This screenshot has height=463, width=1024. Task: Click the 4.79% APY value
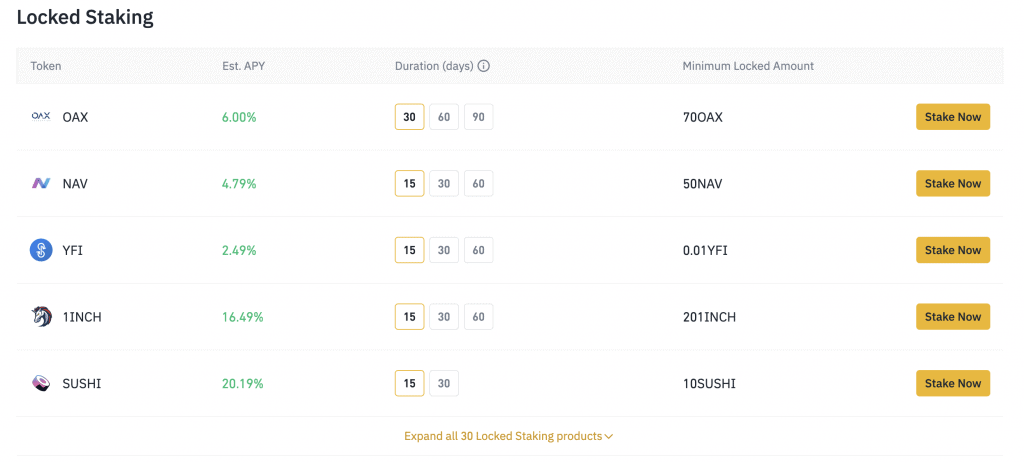[x=239, y=184]
